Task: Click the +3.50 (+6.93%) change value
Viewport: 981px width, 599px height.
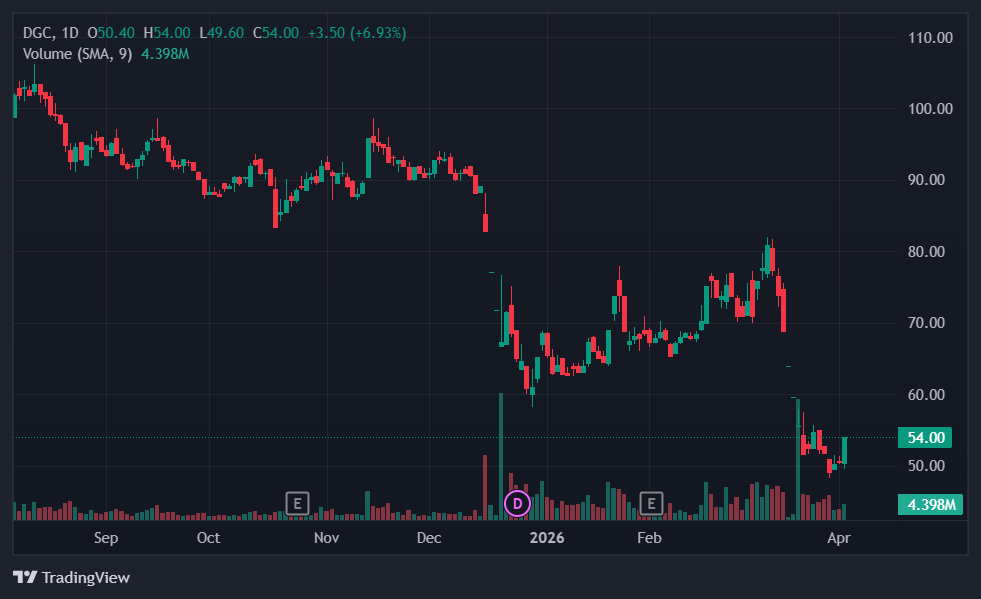Action: pyautogui.click(x=356, y=33)
